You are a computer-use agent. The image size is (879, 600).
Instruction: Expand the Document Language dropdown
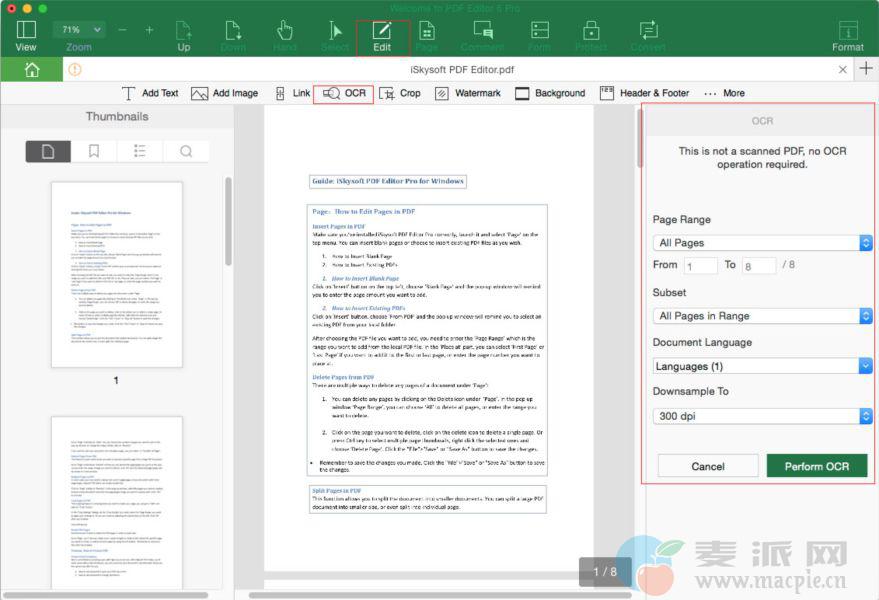click(x=762, y=366)
